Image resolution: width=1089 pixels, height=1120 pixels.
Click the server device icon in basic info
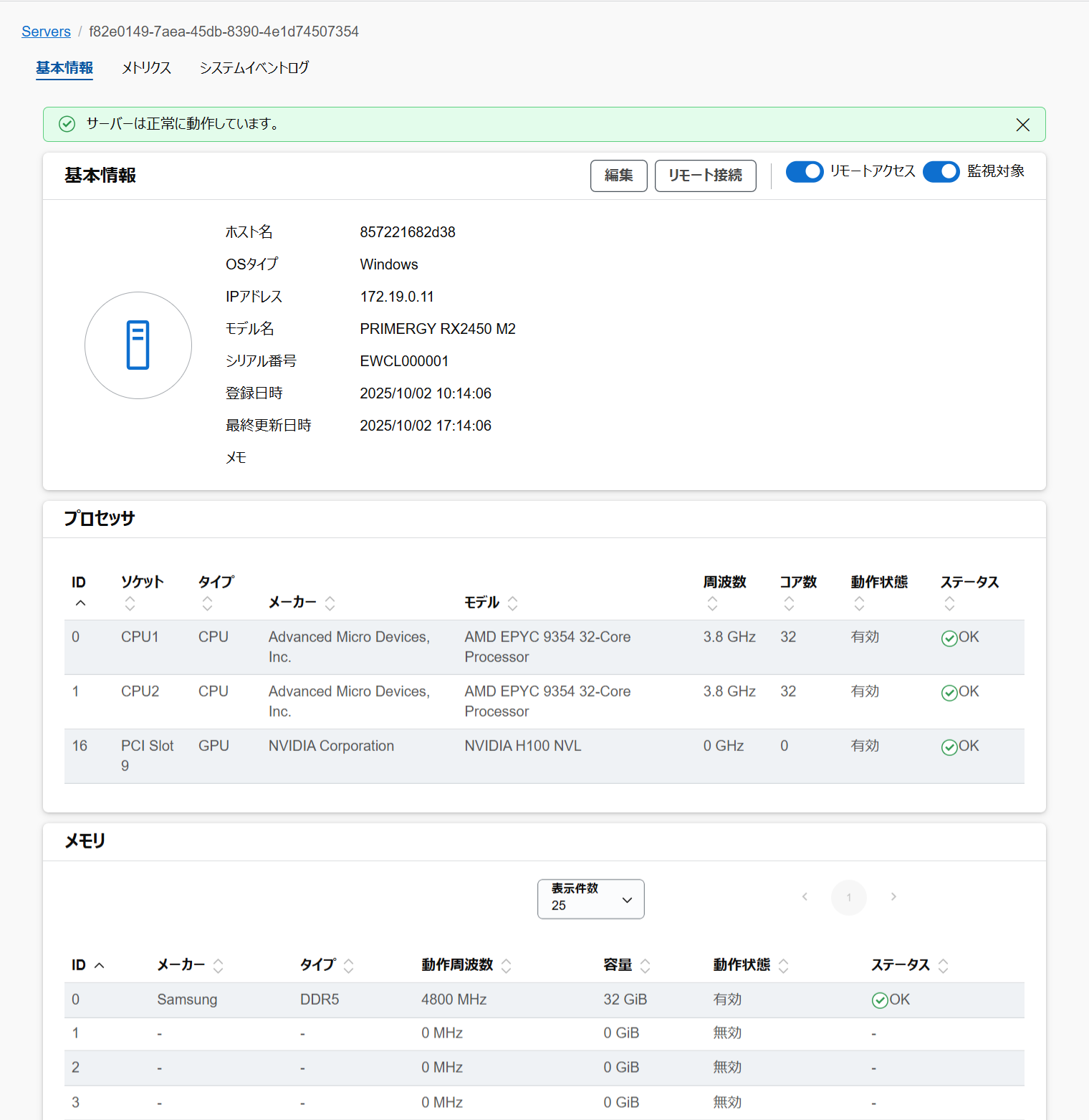point(138,345)
